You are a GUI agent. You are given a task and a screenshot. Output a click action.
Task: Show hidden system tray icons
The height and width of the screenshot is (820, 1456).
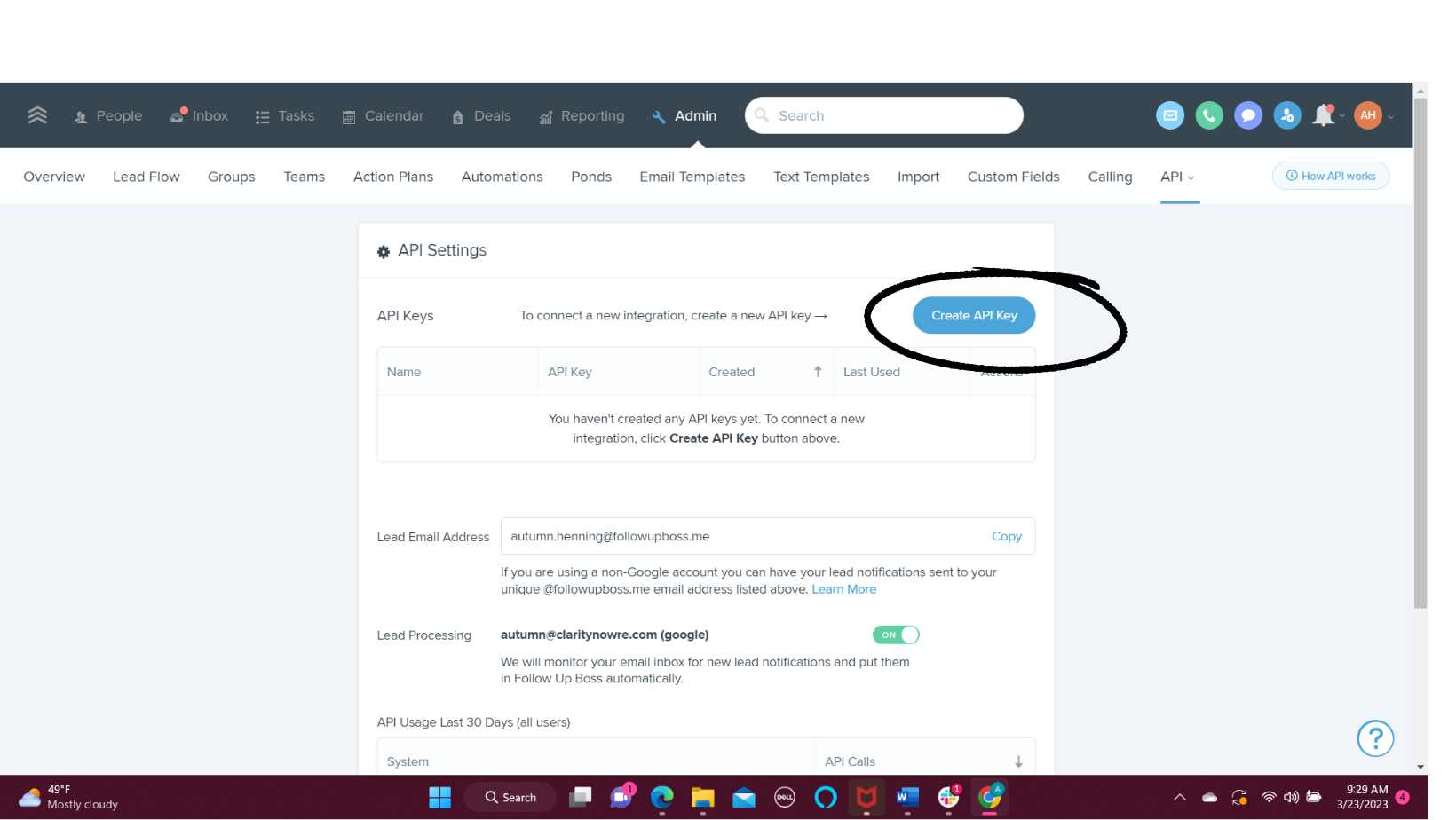point(1180,798)
